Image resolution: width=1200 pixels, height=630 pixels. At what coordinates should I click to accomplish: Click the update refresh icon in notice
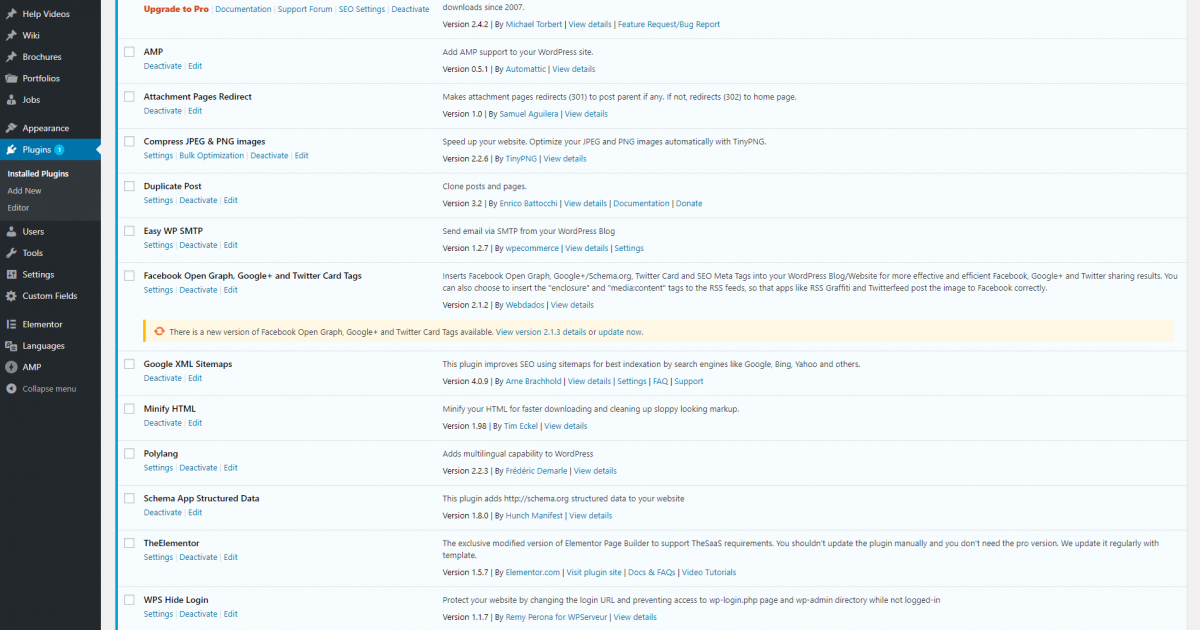158,331
